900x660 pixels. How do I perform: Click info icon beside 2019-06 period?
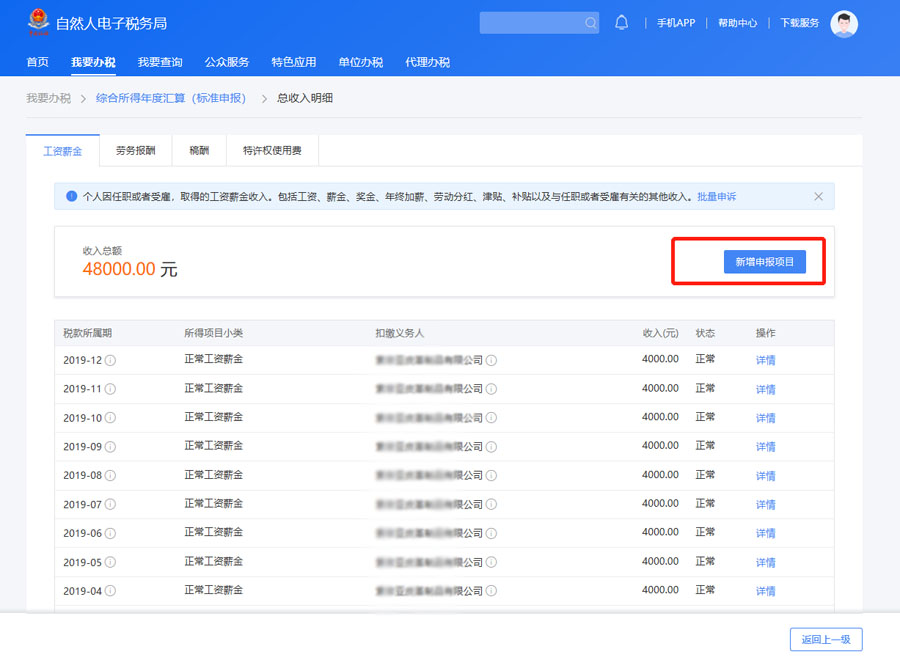tap(111, 533)
